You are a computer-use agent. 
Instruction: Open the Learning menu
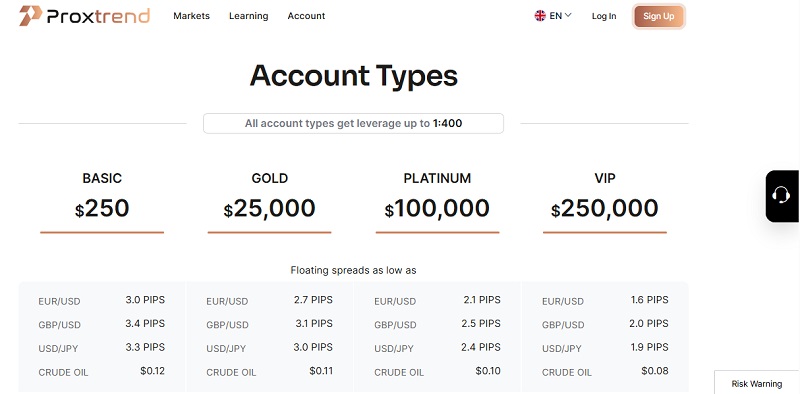point(248,16)
